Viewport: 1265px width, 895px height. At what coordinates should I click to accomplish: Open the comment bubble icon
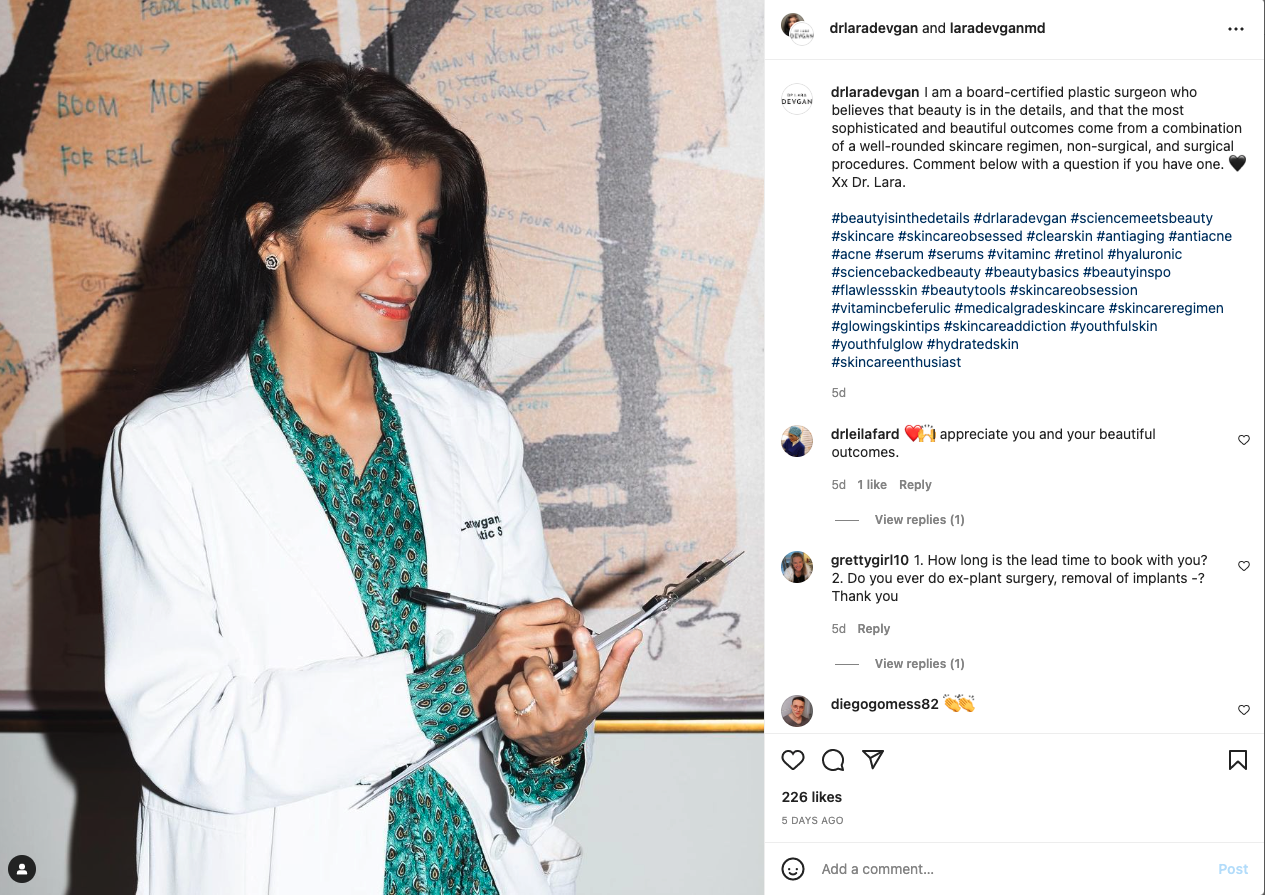coord(833,760)
